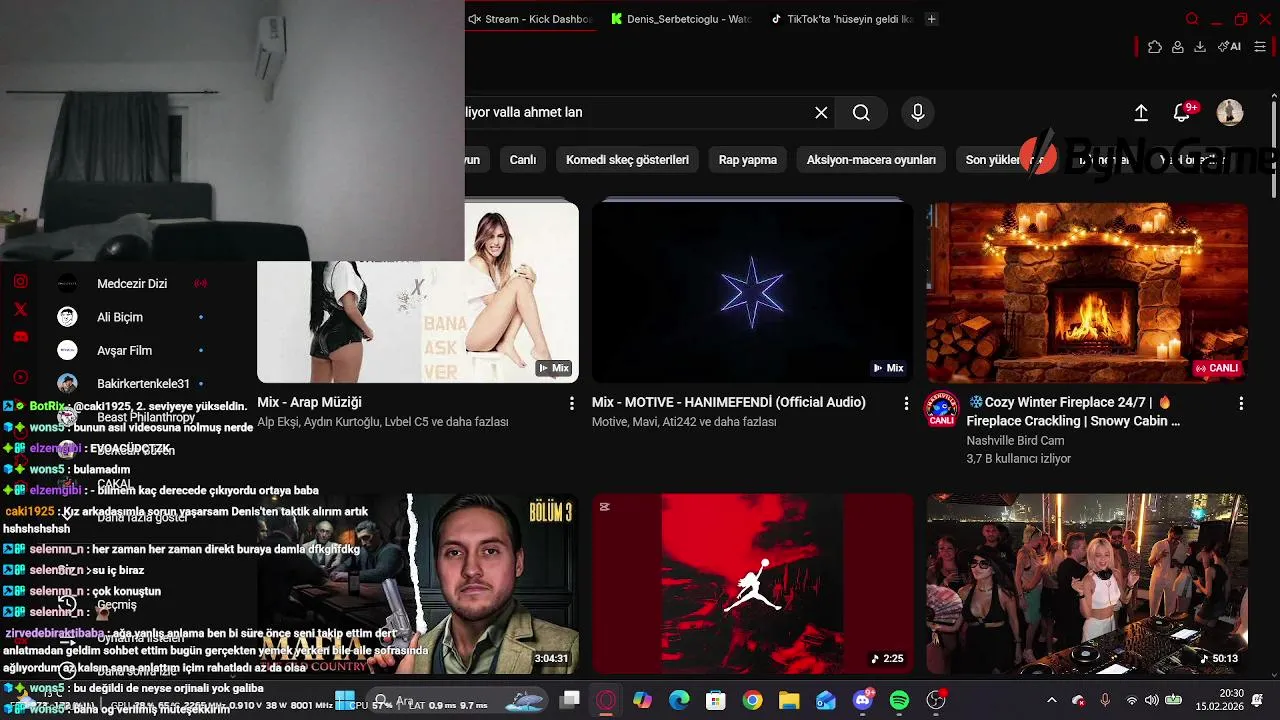Screen dimensions: 1280x720
Task: Click the YouTube search magnifier button
Action: [861, 113]
